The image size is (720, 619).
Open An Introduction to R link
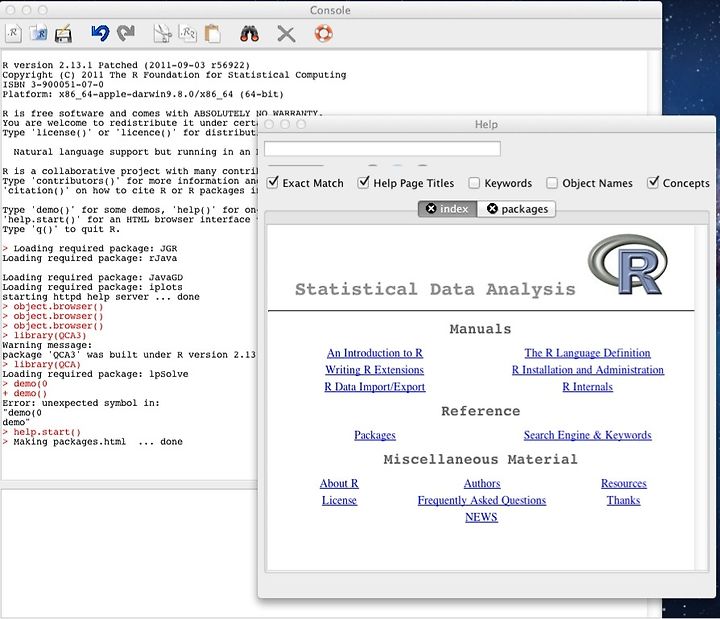point(375,353)
